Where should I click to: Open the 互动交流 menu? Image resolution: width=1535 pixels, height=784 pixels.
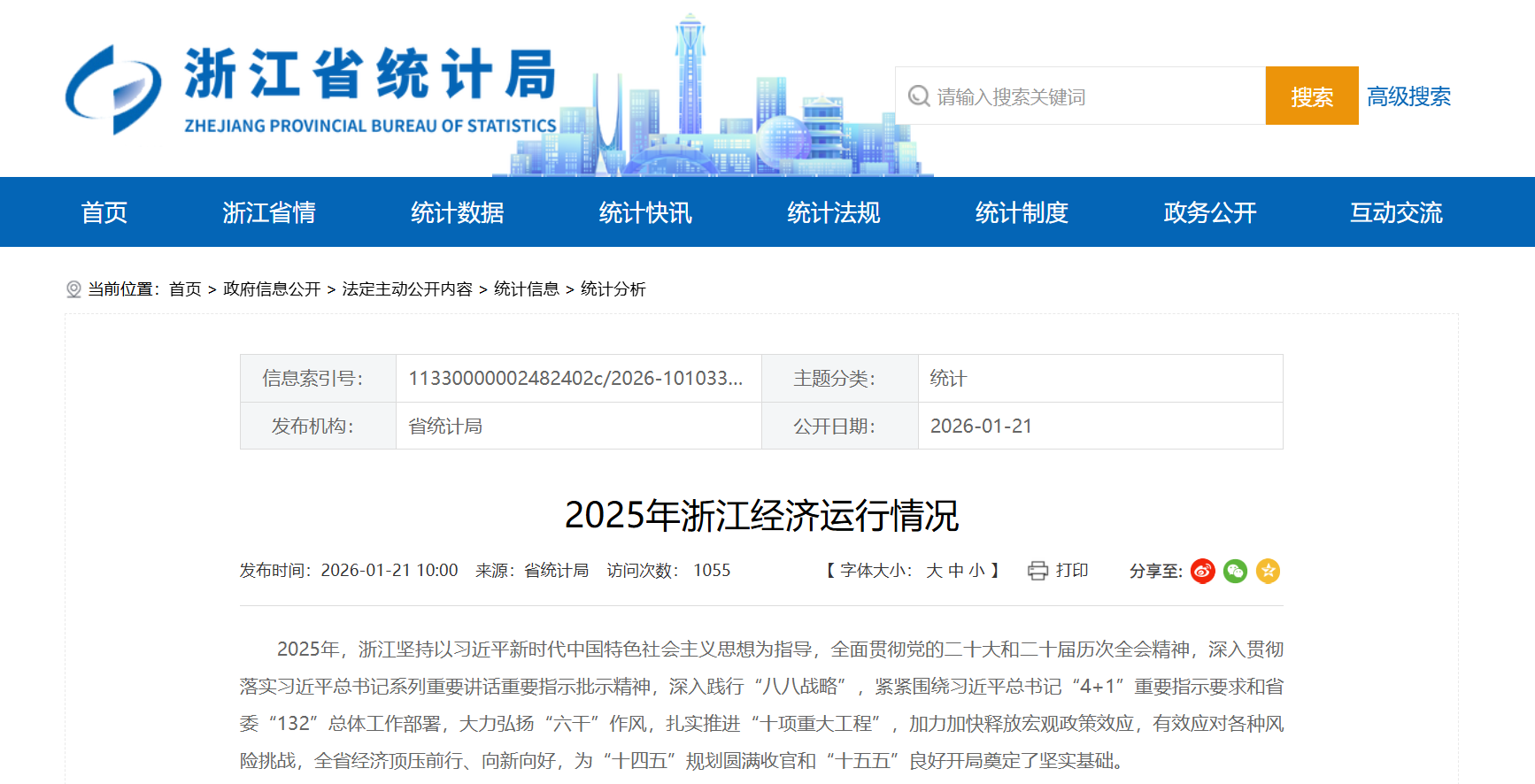point(1396,212)
